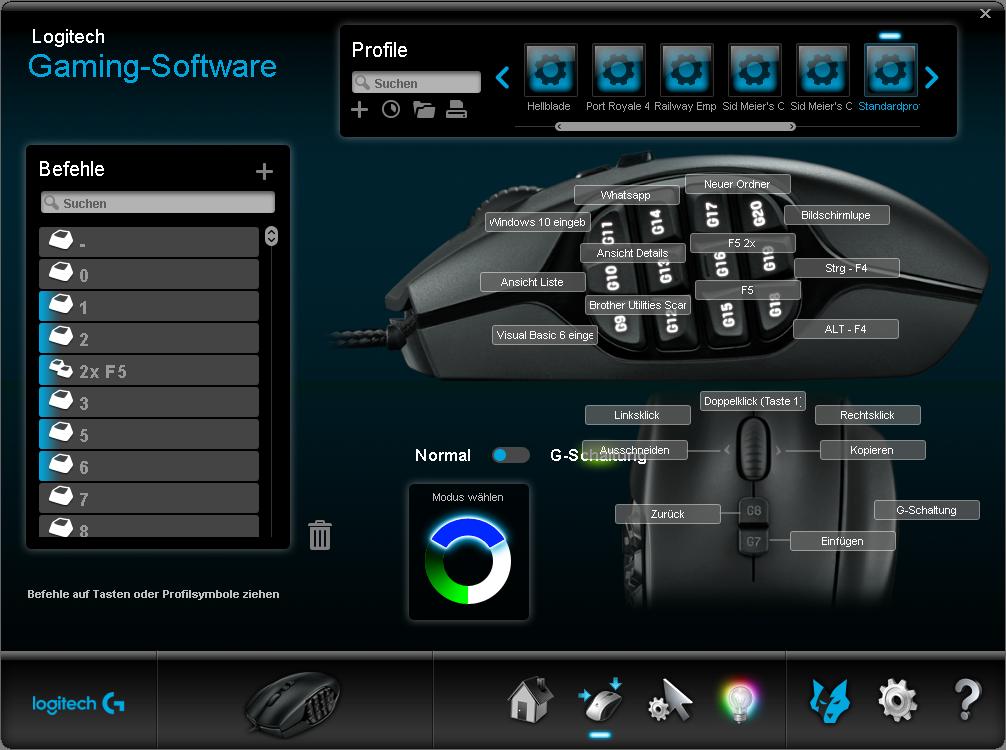Select command '3' in Befehle list
The image size is (1006, 750).
tap(149, 403)
